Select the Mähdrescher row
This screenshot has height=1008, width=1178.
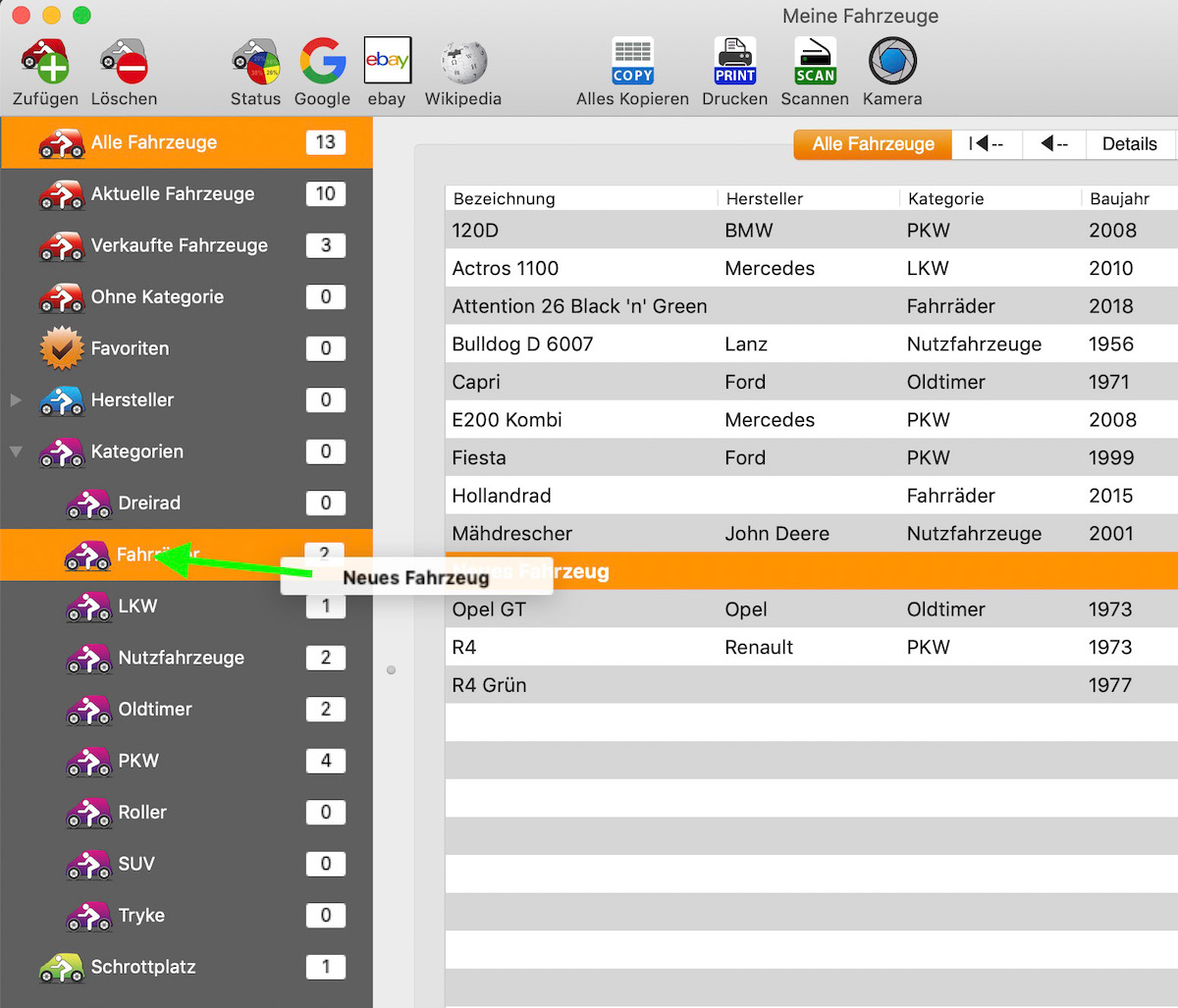coord(812,534)
